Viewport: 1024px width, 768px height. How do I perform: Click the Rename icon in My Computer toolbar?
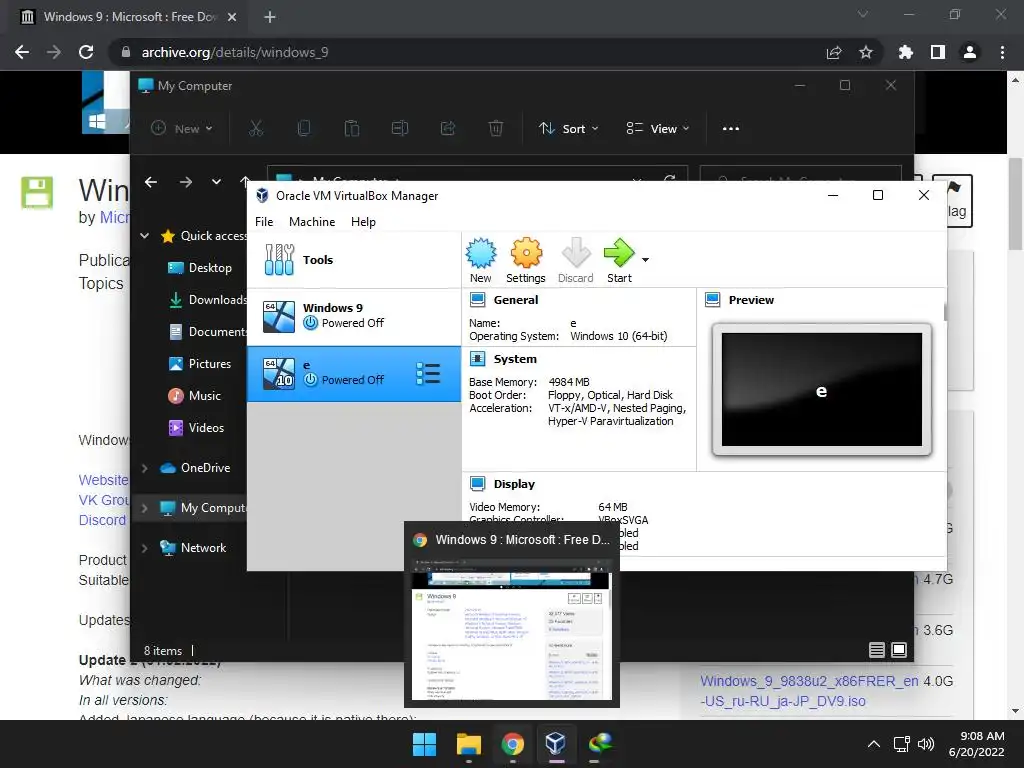coord(400,129)
